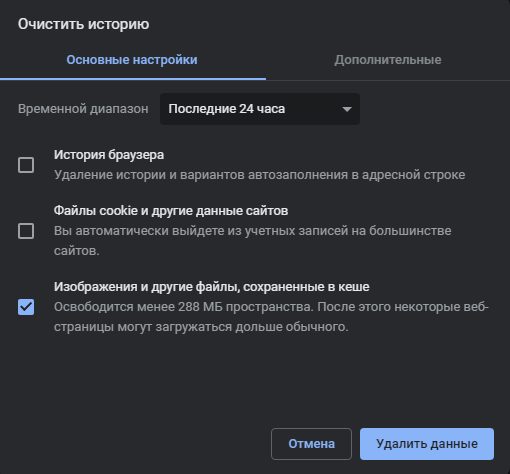Viewport: 510px width, 474px height.
Task: Click the Освободится менее 288 МБ description
Action: [x=271, y=317]
